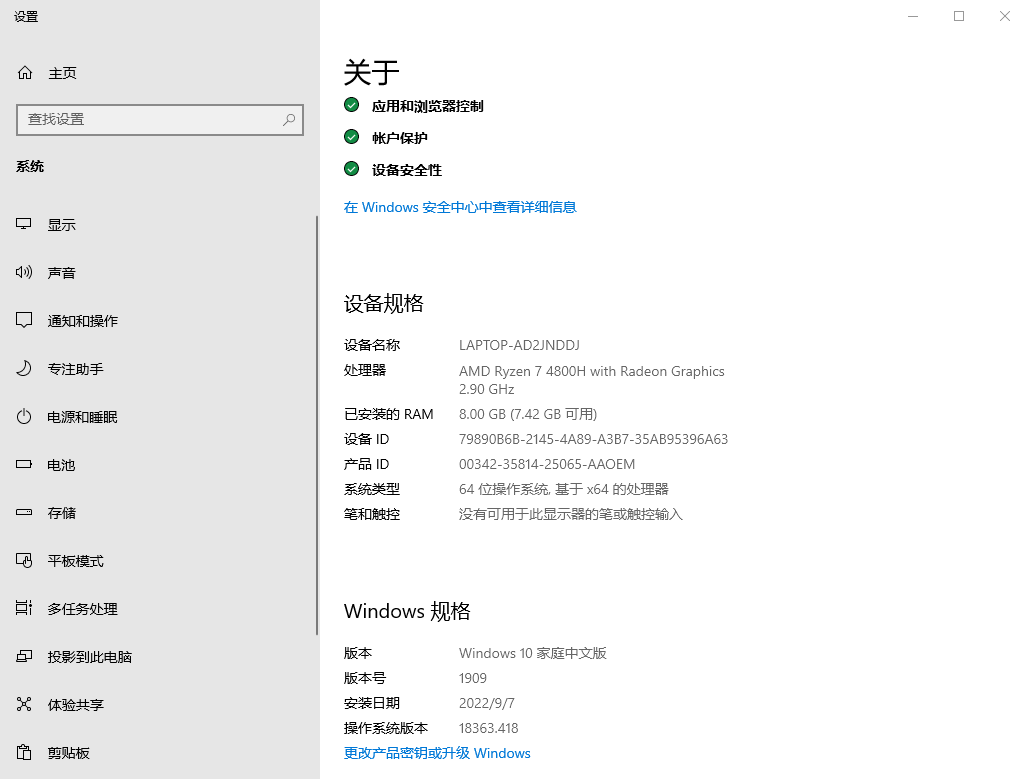
Task: Click system type value 64 位操作系统
Action: [x=563, y=489]
